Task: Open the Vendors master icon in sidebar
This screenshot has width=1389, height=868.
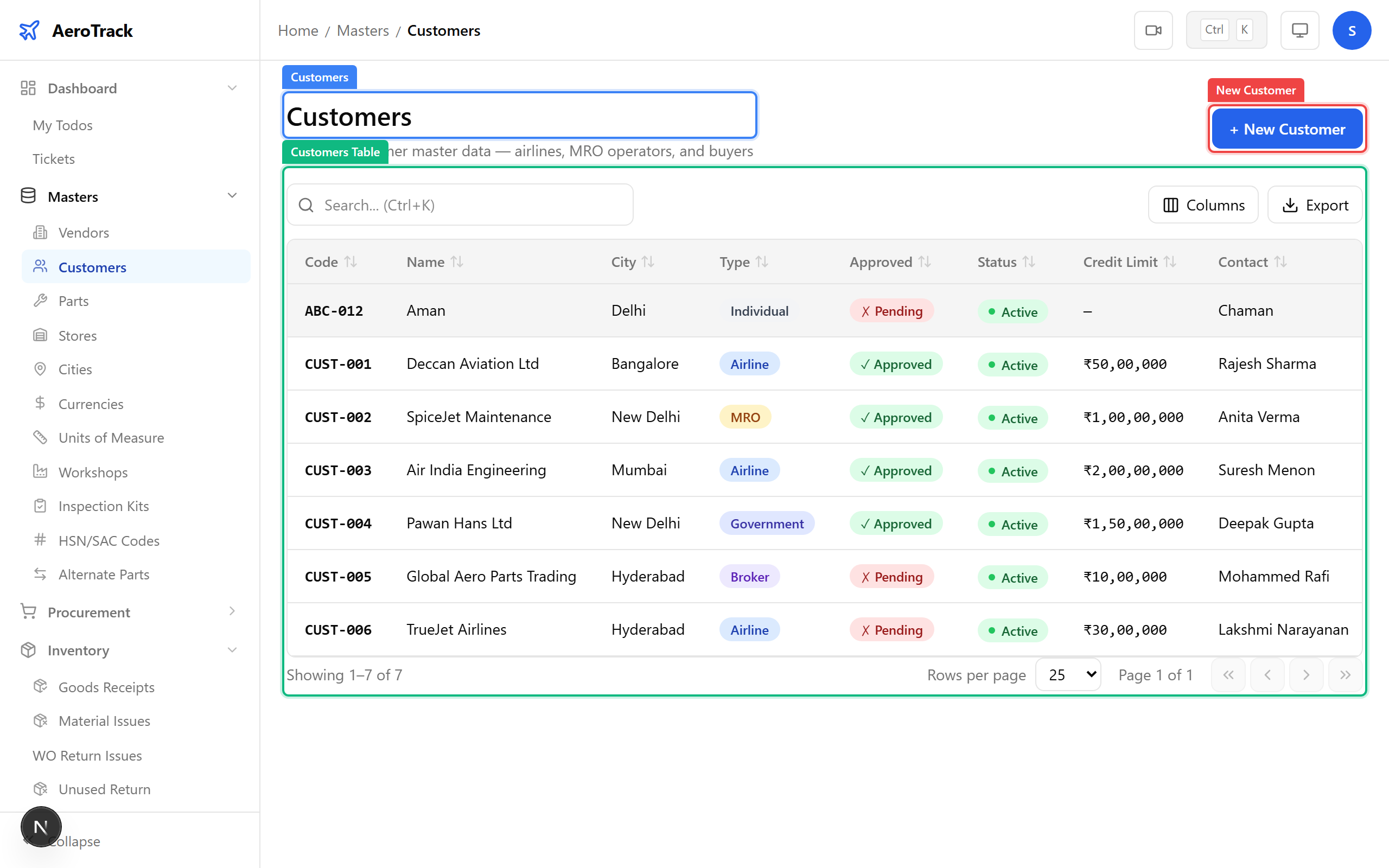Action: pyautogui.click(x=40, y=232)
